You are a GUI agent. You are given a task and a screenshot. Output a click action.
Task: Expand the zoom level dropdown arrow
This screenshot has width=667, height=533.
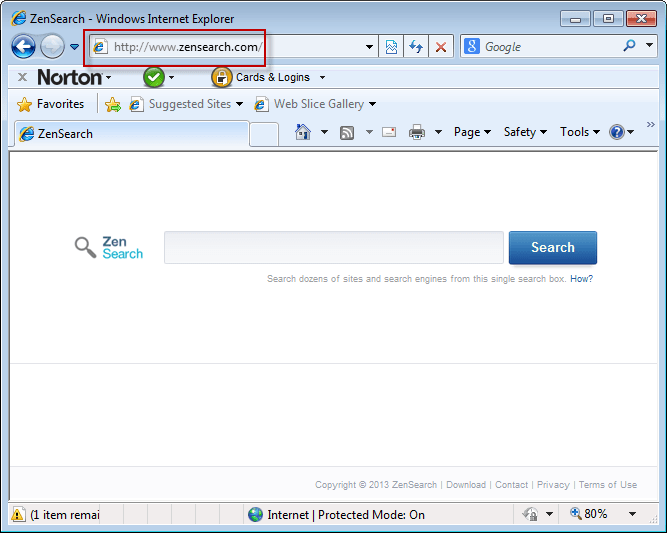tap(633, 514)
